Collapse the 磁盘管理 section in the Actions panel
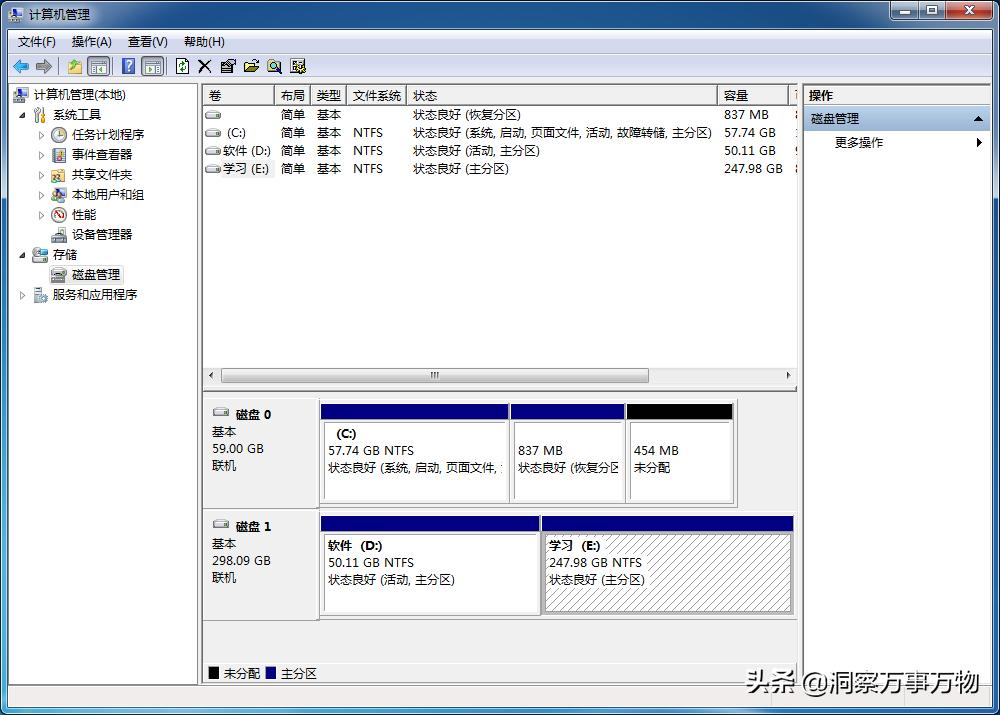The width and height of the screenshot is (1000, 715). 978,118
